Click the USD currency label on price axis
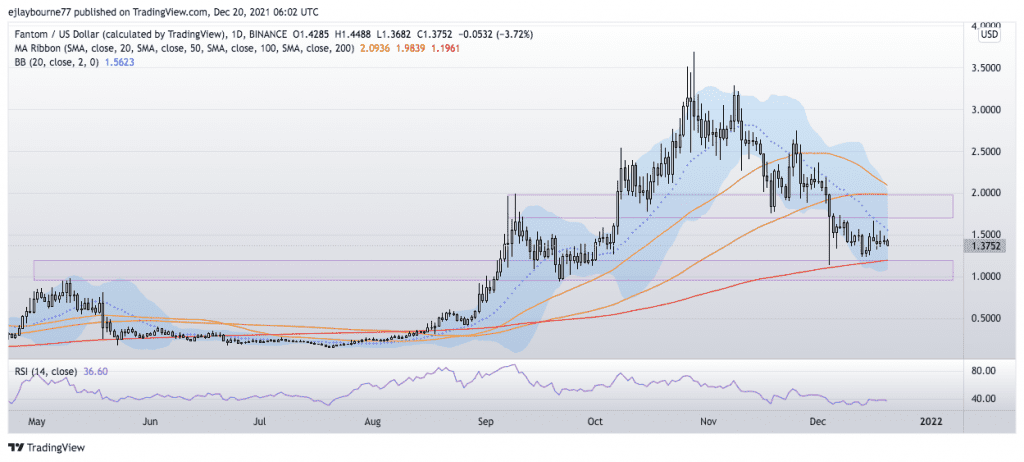The image size is (1024, 462). click(x=991, y=36)
